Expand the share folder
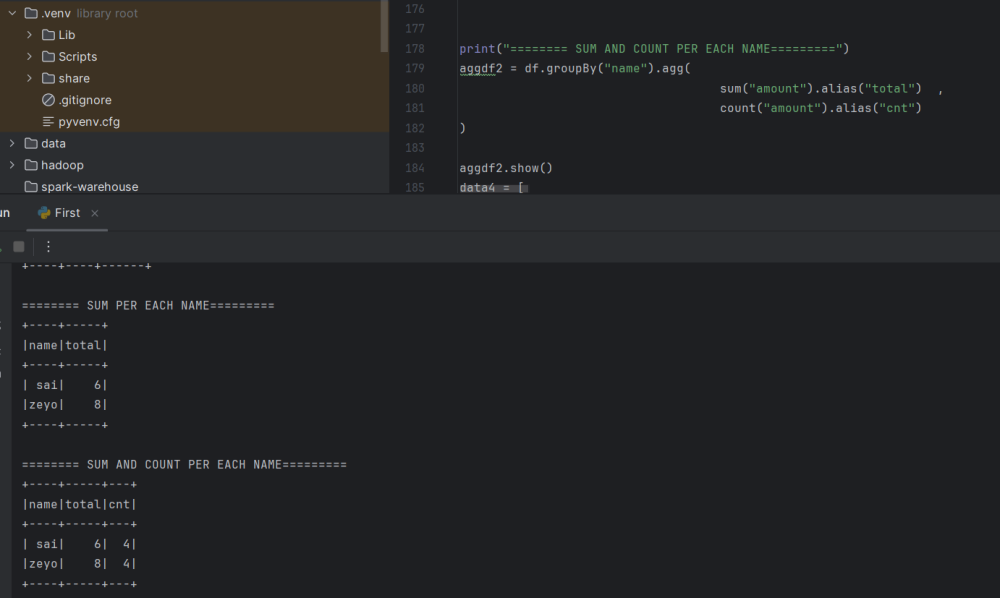This screenshot has width=1000, height=598. [x=29, y=78]
